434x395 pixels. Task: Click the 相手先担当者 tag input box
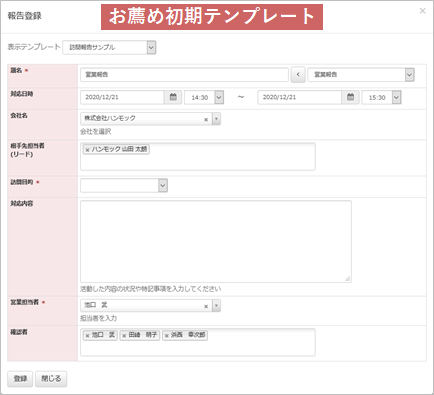198,157
